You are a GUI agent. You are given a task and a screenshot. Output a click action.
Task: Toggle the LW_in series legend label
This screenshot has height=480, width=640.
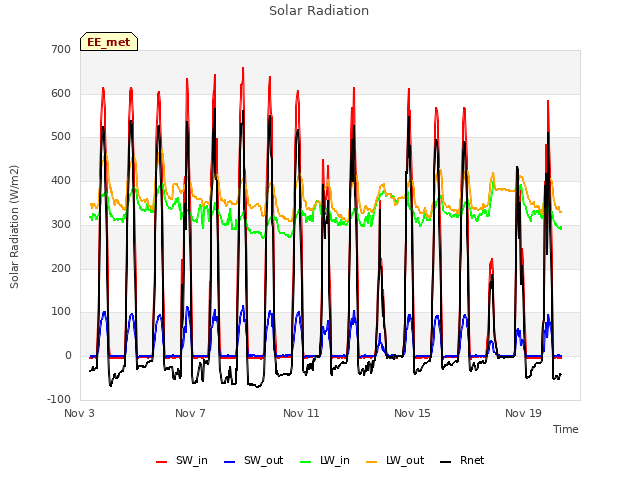(x=335, y=461)
